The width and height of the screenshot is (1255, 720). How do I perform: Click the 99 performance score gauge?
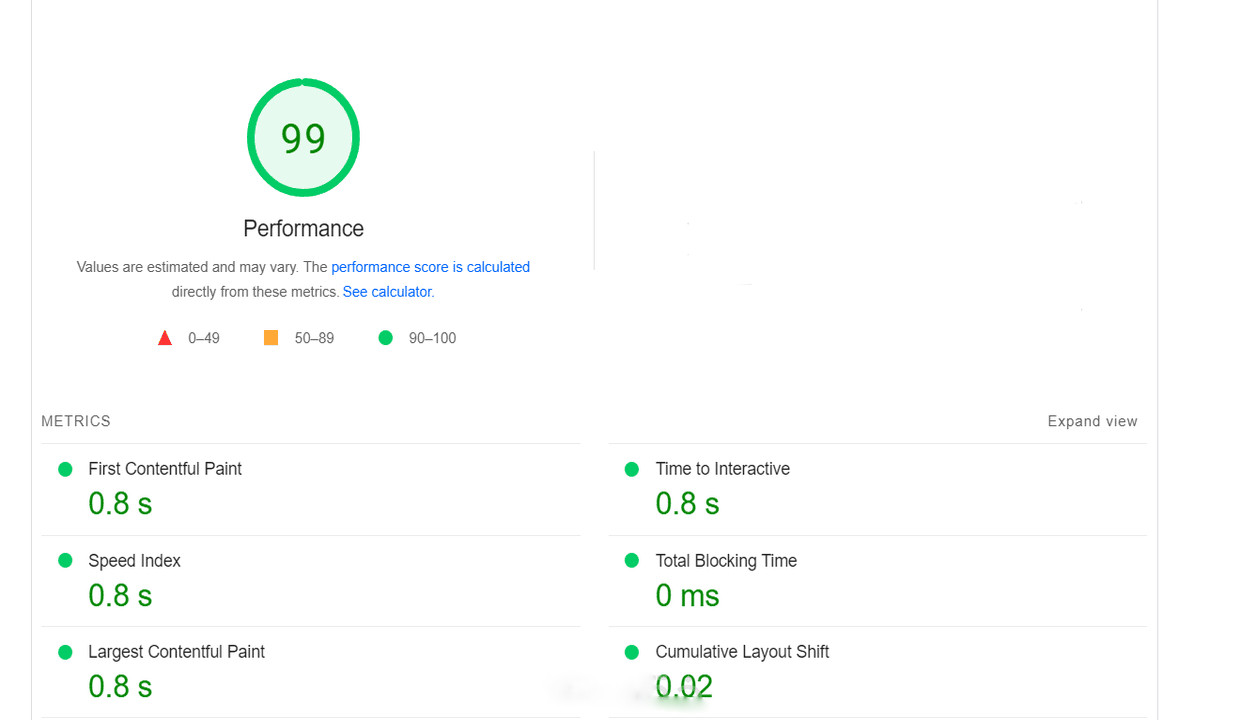point(303,138)
